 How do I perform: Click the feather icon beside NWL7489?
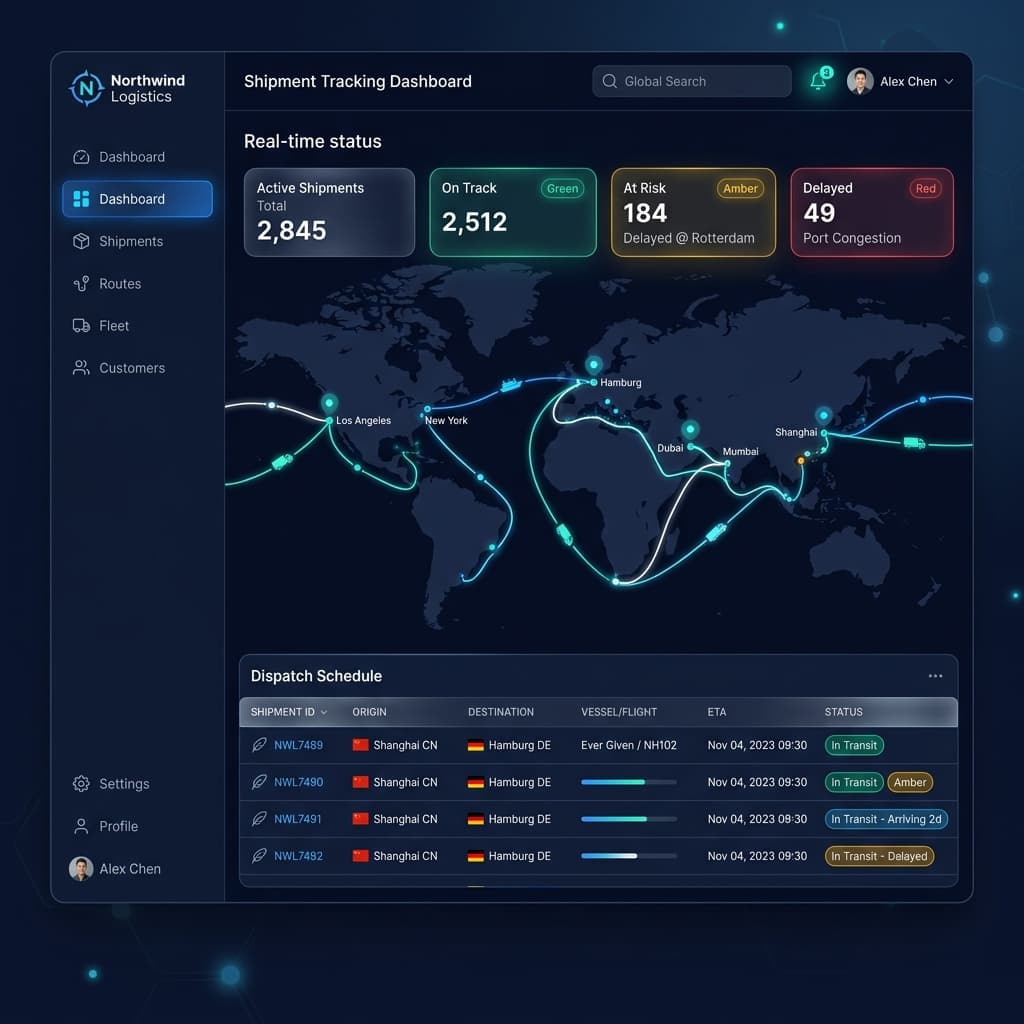259,744
